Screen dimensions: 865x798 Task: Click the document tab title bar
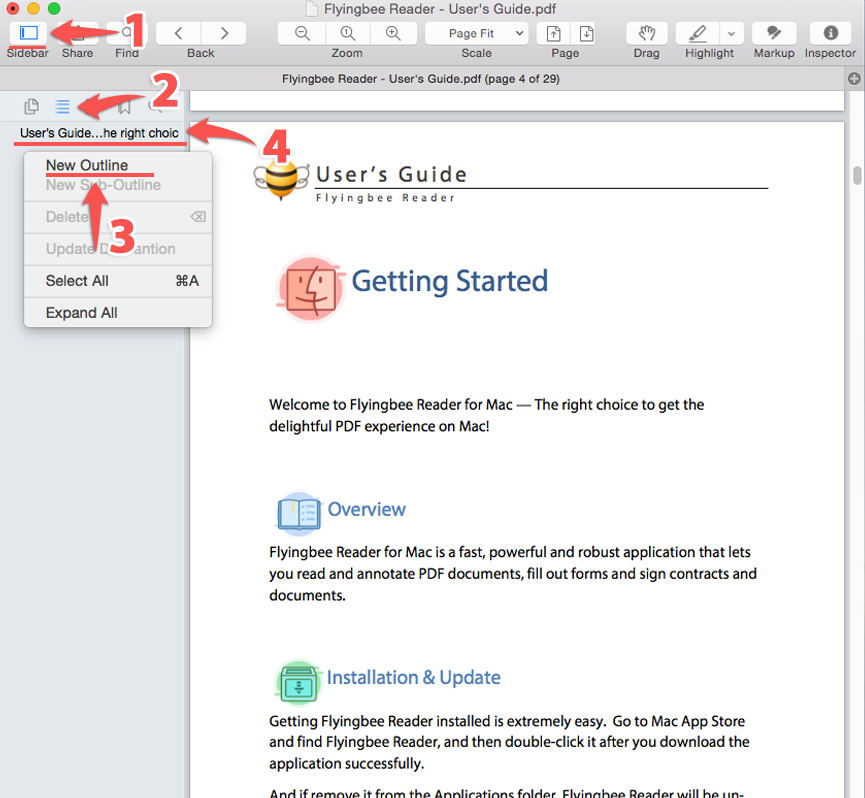click(x=421, y=79)
